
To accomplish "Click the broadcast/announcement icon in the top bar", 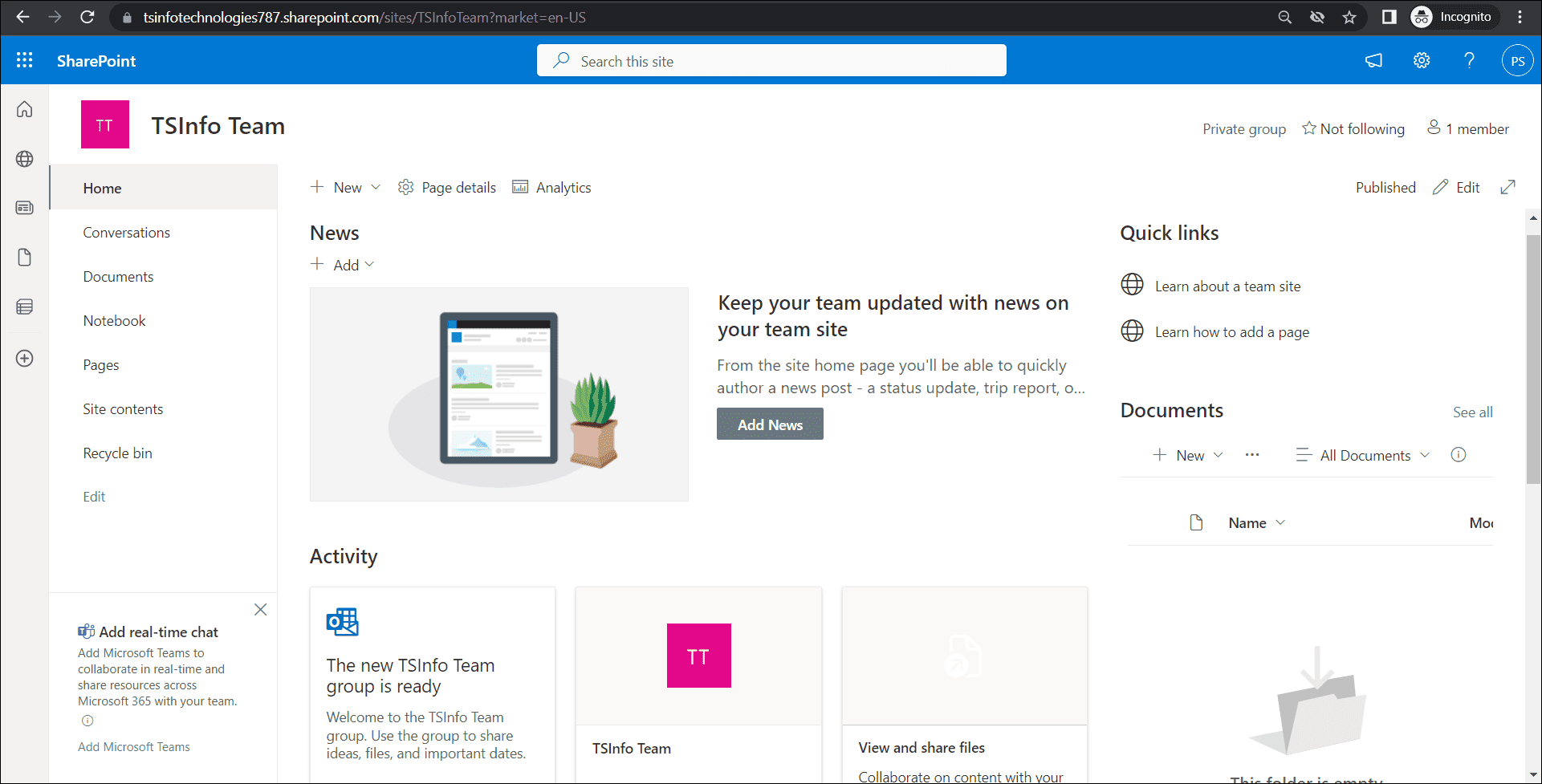I will [1373, 59].
